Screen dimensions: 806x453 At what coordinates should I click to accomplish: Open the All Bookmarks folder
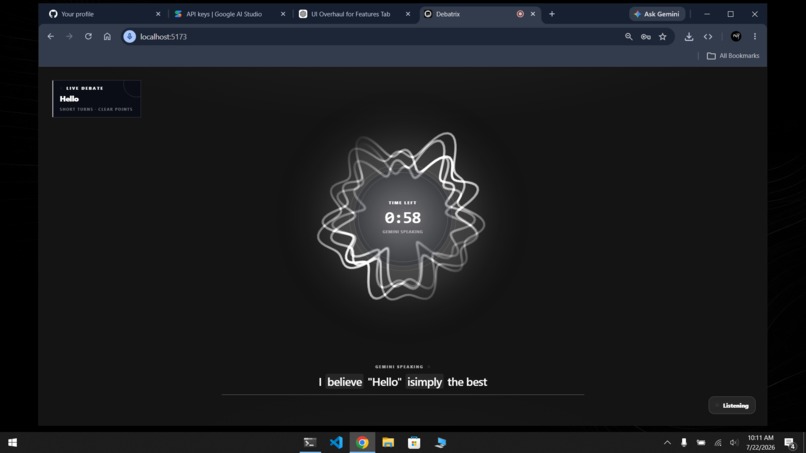[x=732, y=56]
